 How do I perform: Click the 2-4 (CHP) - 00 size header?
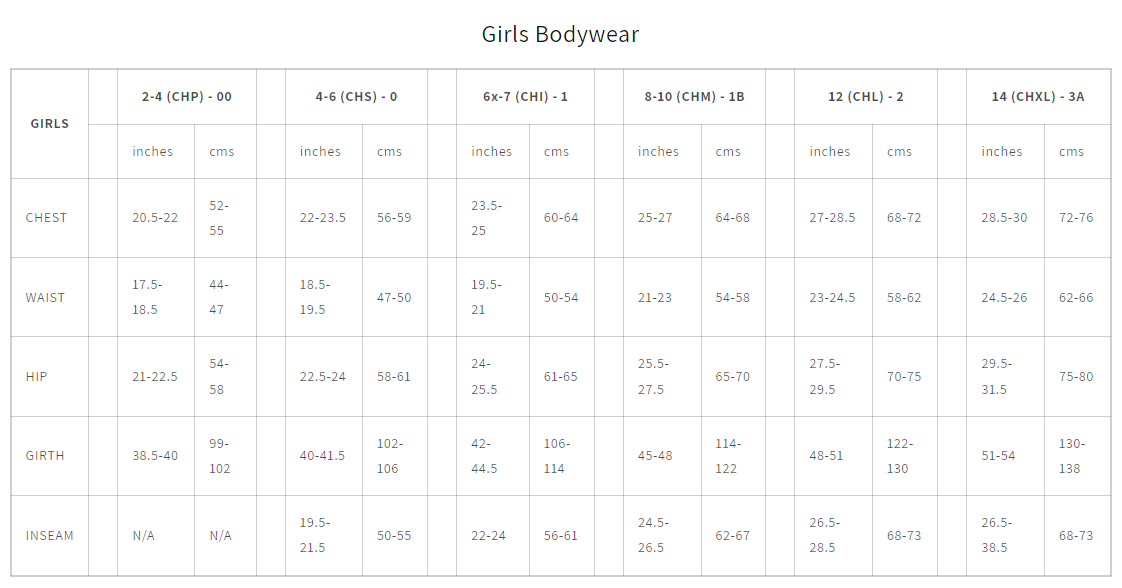point(186,97)
